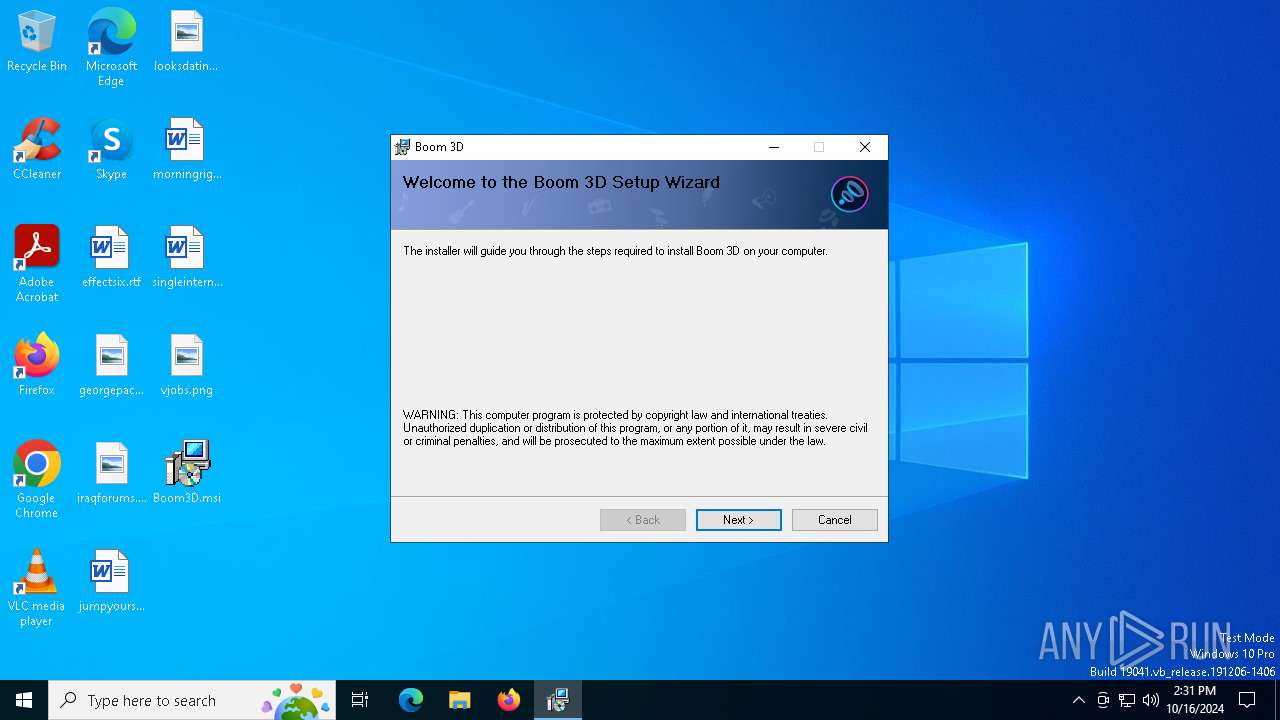
Task: Select the Microsoft Edge desktop shortcut
Action: tap(111, 48)
